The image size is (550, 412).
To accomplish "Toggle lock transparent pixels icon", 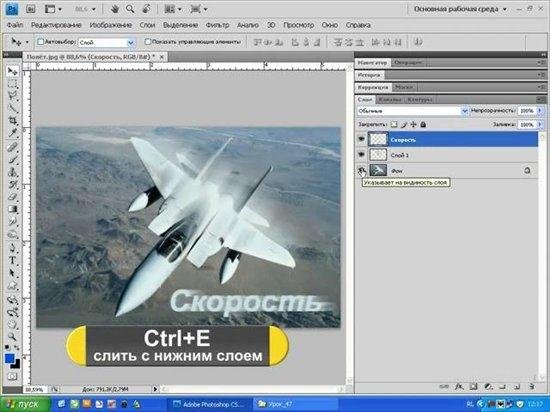I will click(394, 124).
